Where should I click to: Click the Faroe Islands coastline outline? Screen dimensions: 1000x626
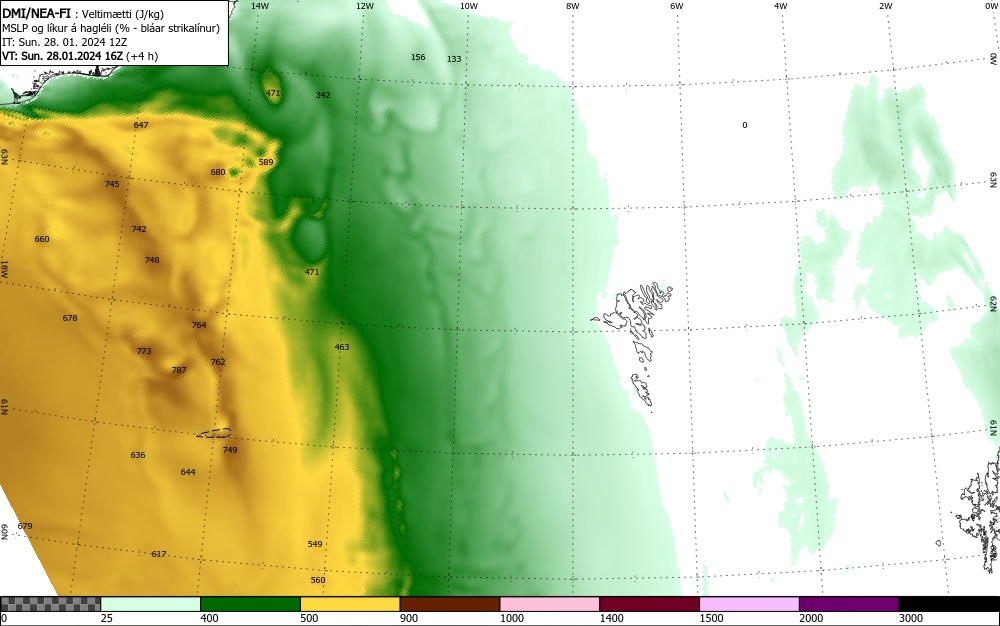[633, 343]
